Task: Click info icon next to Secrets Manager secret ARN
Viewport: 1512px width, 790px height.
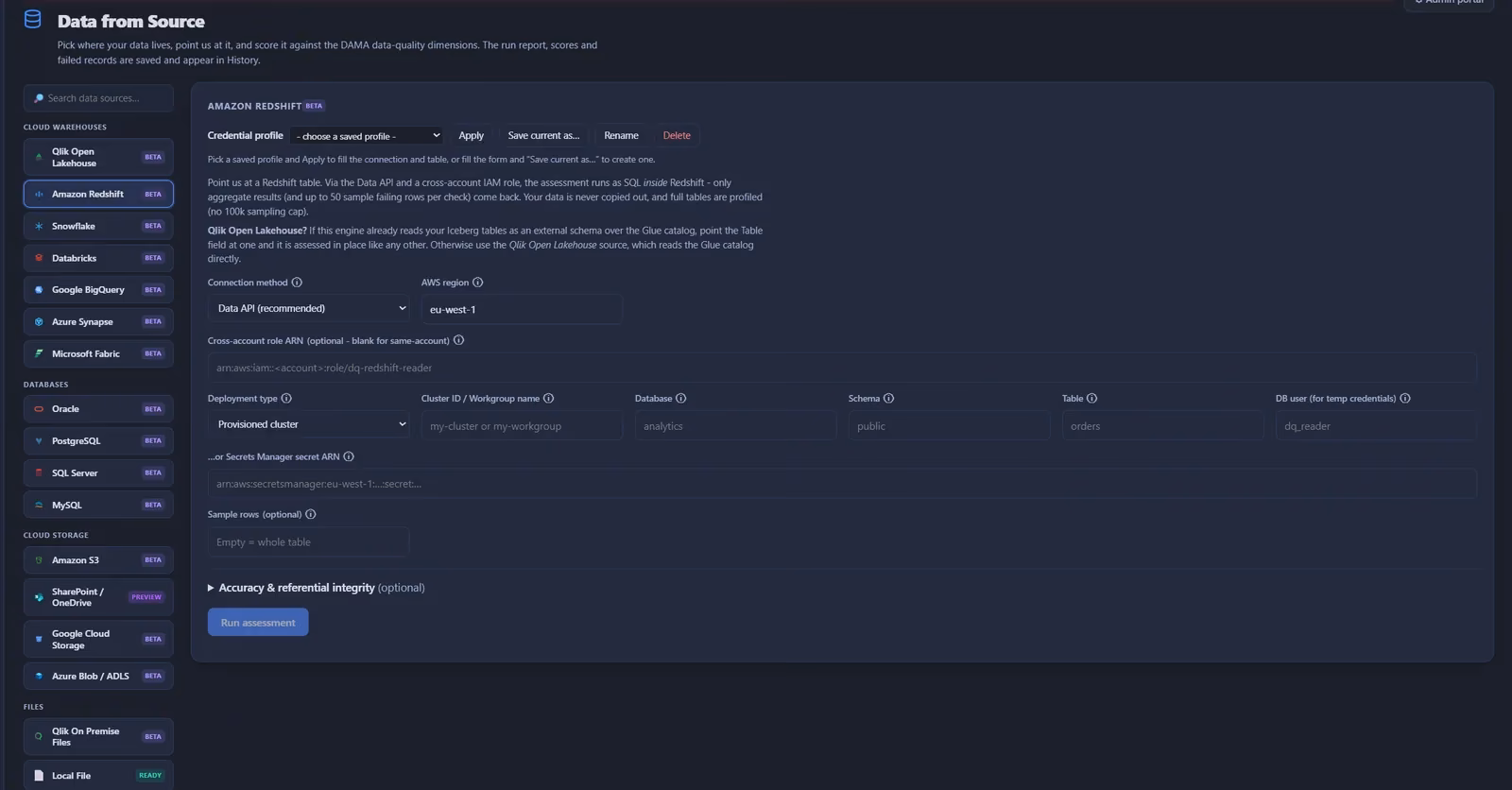Action: click(x=349, y=456)
